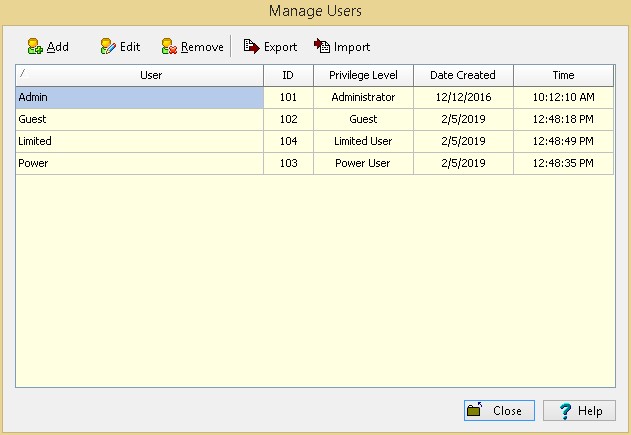Click the Add user icon
The height and width of the screenshot is (435, 631).
click(35, 46)
